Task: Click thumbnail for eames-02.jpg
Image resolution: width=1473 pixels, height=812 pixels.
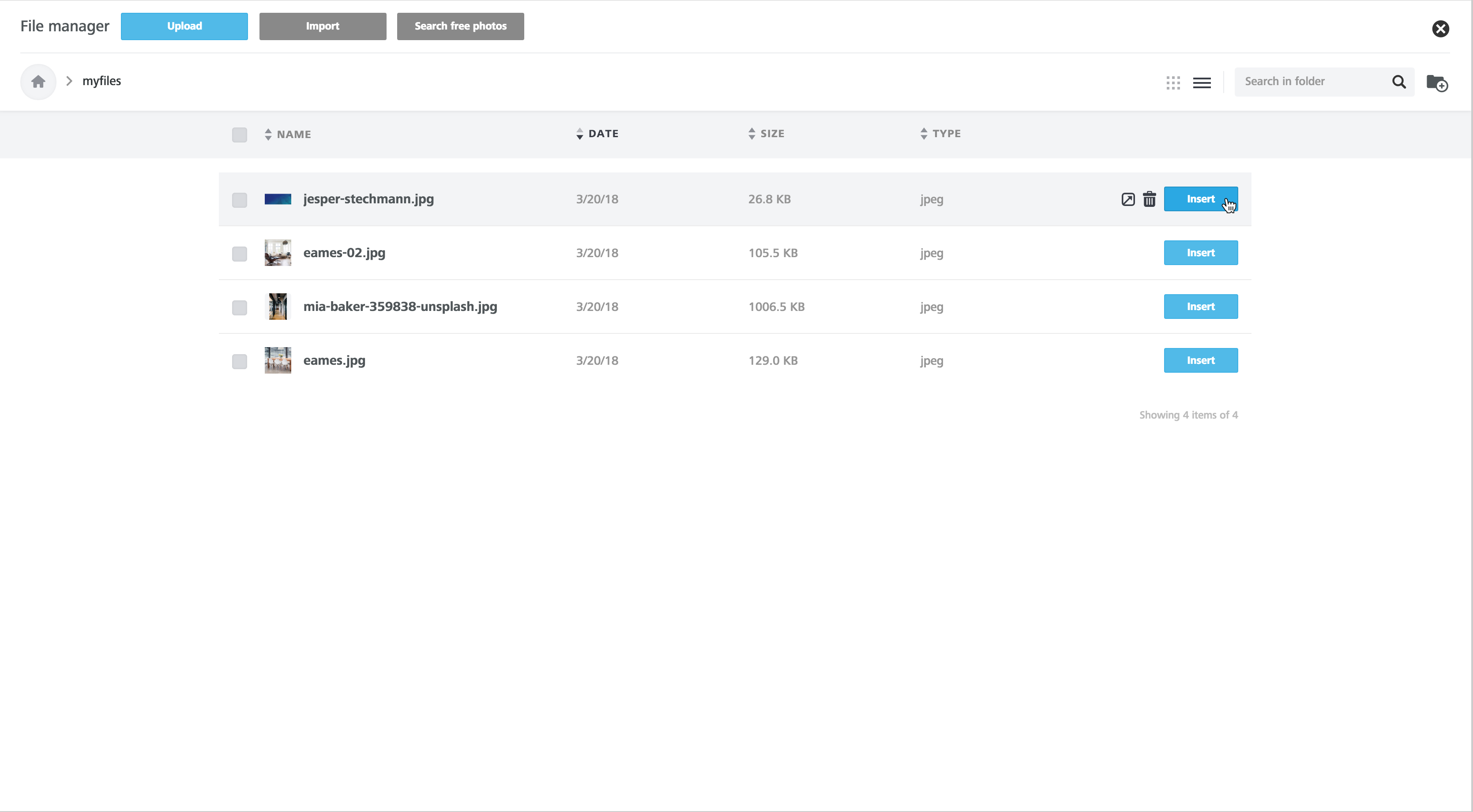Action: point(278,252)
